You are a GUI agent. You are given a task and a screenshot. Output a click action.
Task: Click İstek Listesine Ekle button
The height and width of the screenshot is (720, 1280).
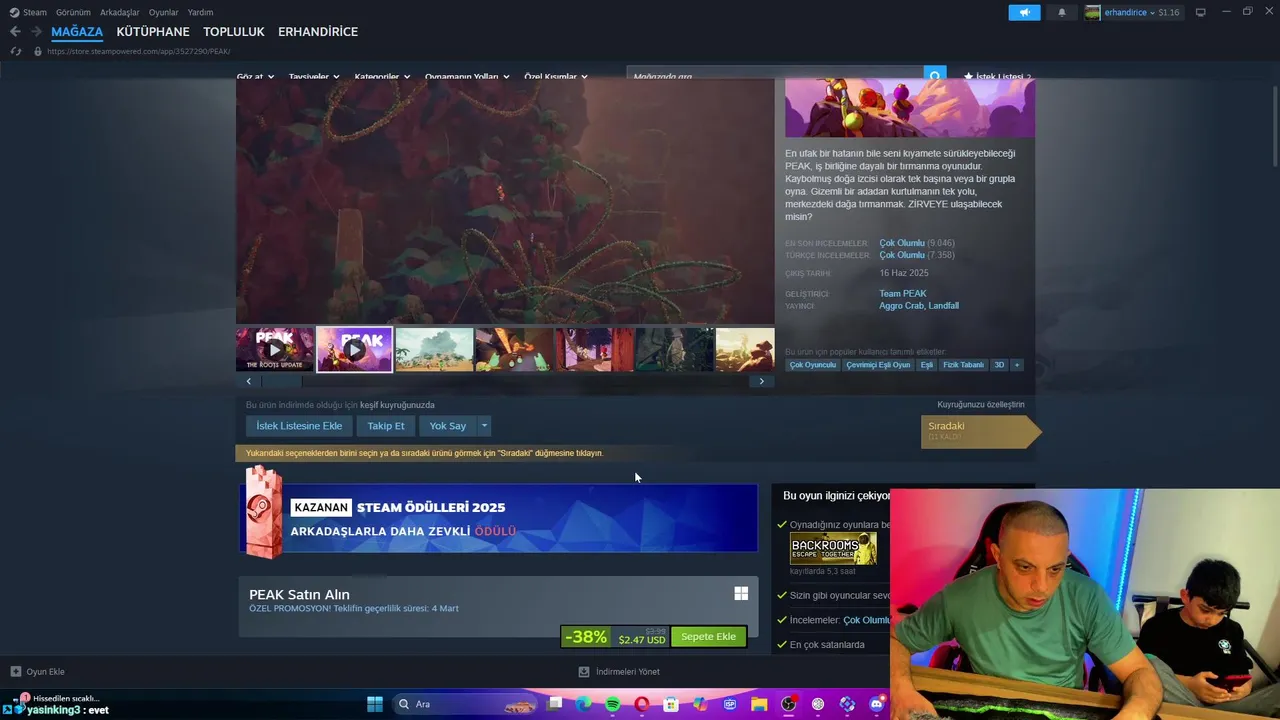pos(299,426)
